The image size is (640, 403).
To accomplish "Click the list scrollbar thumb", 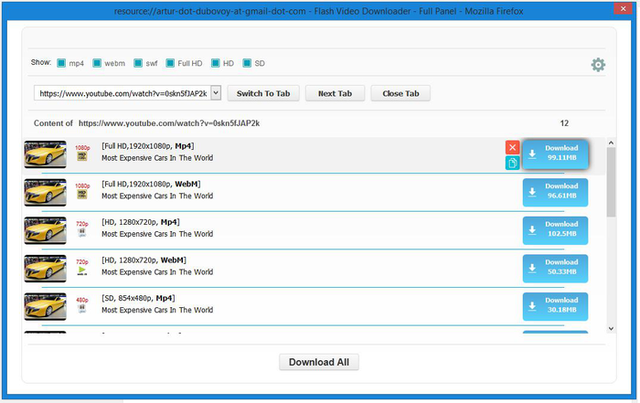I will (x=611, y=182).
